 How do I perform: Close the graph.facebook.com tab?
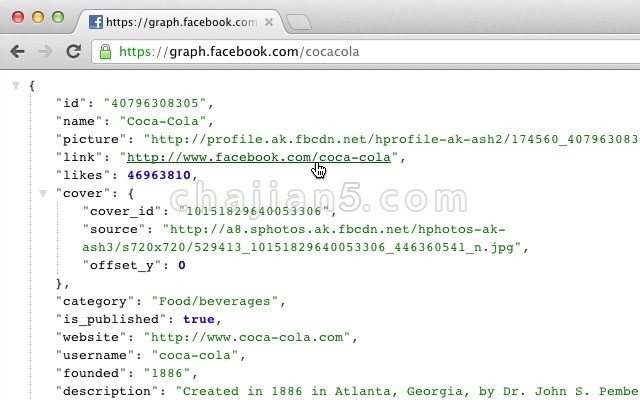pos(269,22)
